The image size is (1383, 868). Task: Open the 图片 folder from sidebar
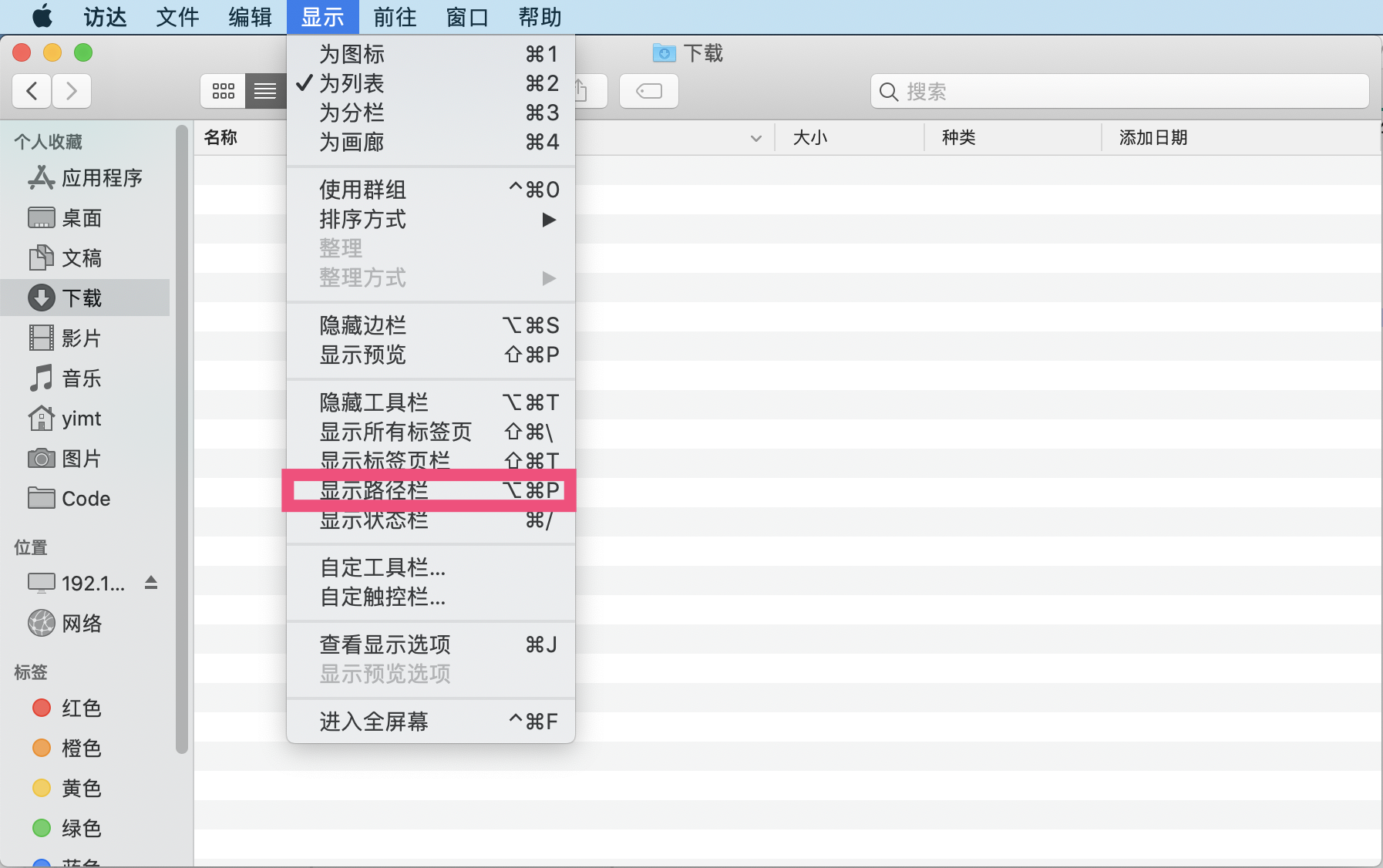81,458
